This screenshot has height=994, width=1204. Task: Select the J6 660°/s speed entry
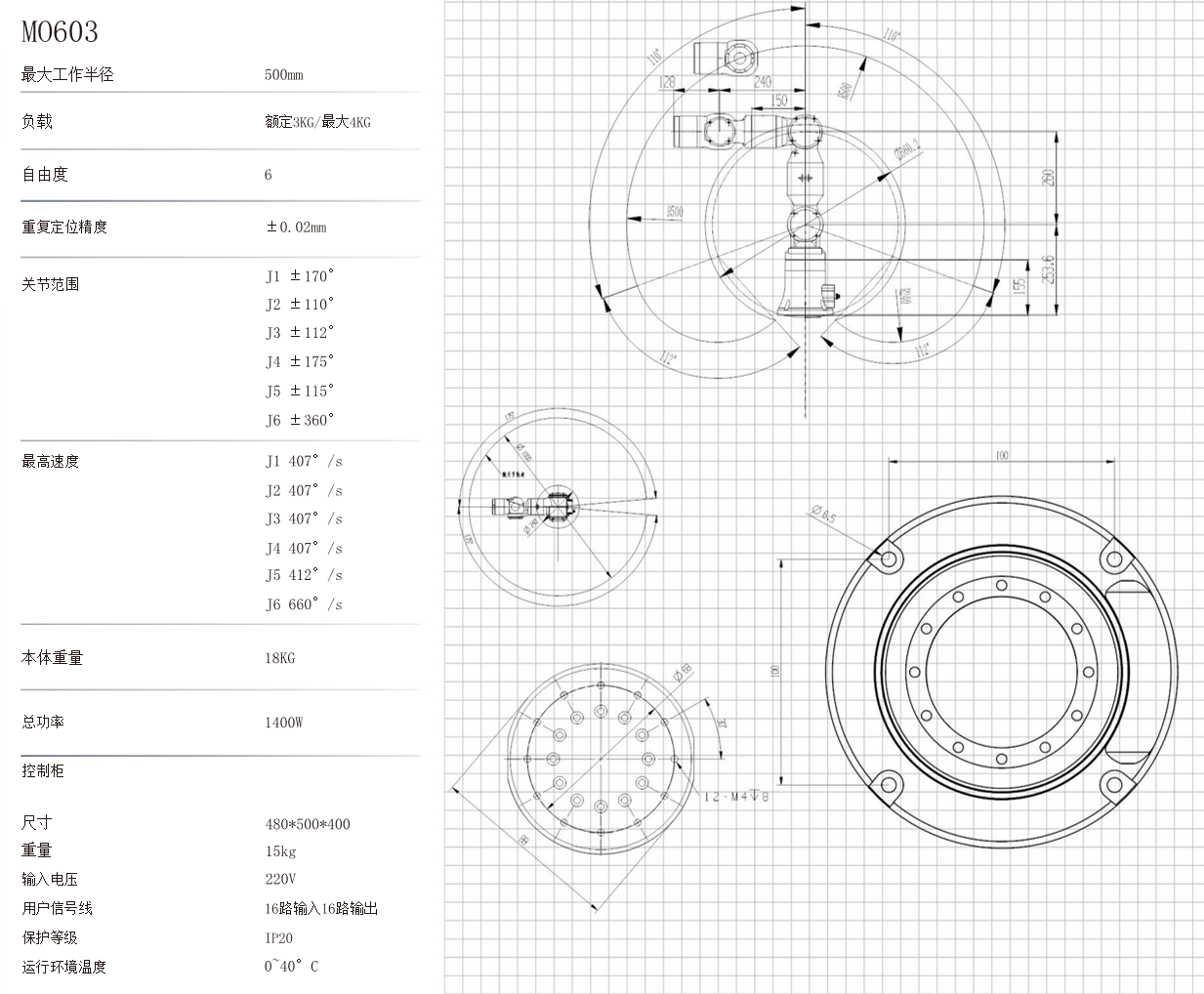(x=304, y=604)
